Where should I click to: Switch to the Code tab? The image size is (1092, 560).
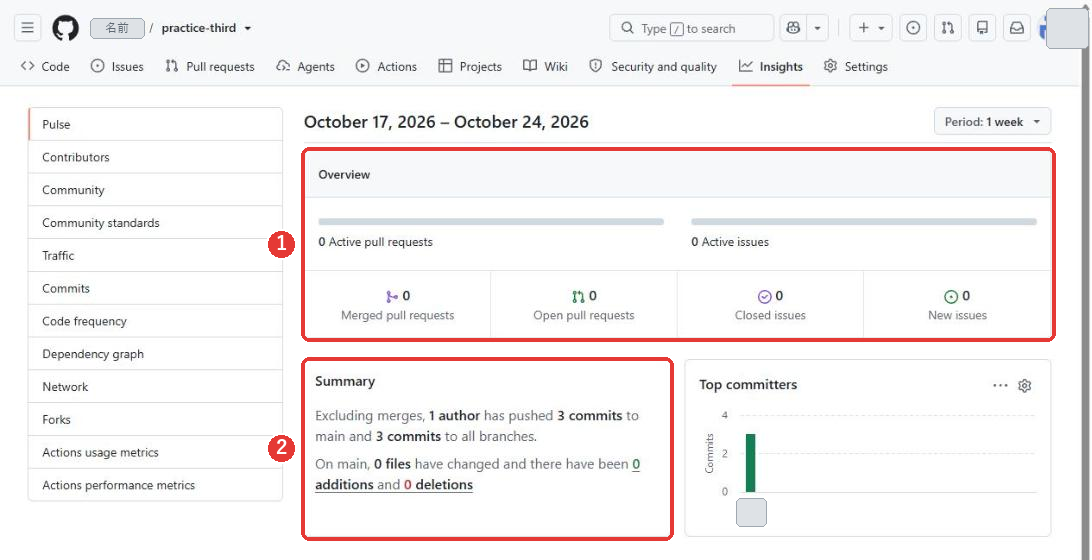tap(45, 67)
